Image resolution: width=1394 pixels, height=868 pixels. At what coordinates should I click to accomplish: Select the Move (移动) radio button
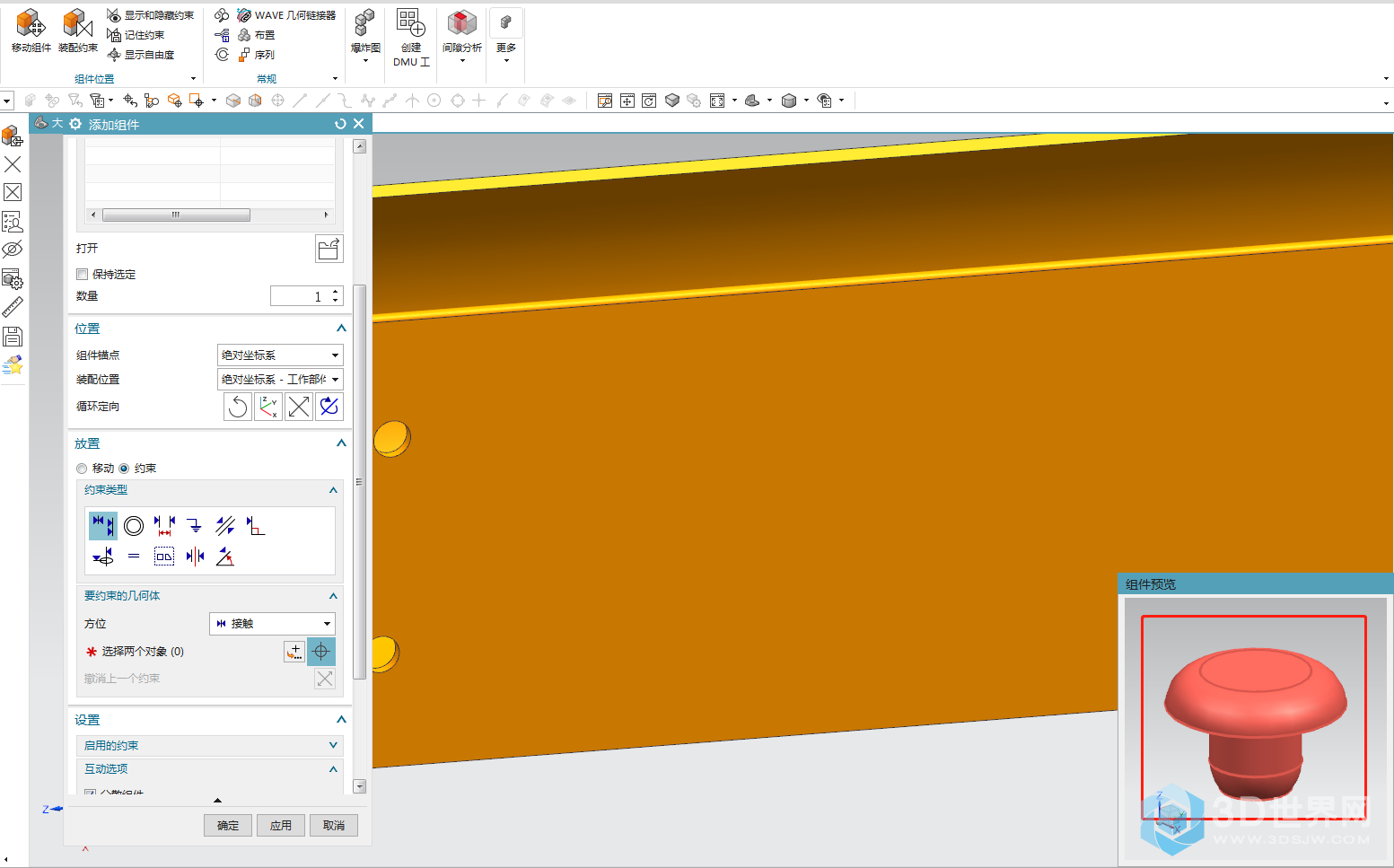[82, 469]
